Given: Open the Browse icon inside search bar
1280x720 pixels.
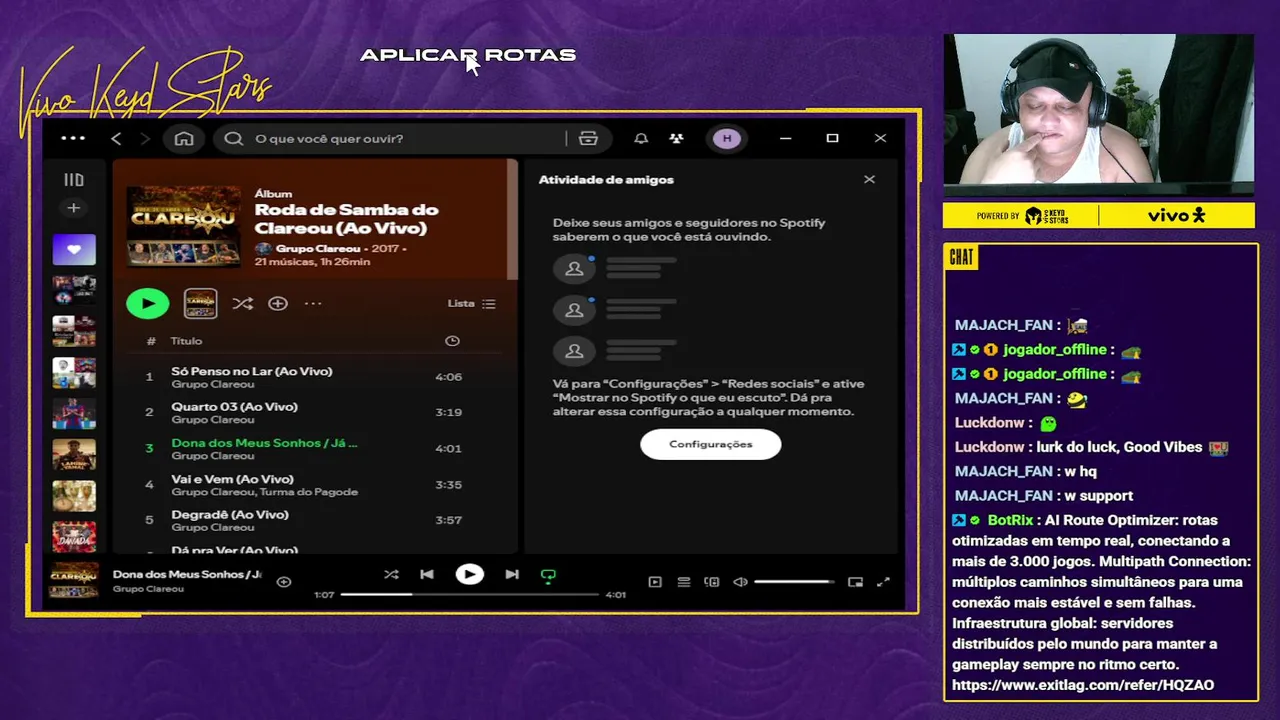Looking at the screenshot, I should (x=588, y=138).
